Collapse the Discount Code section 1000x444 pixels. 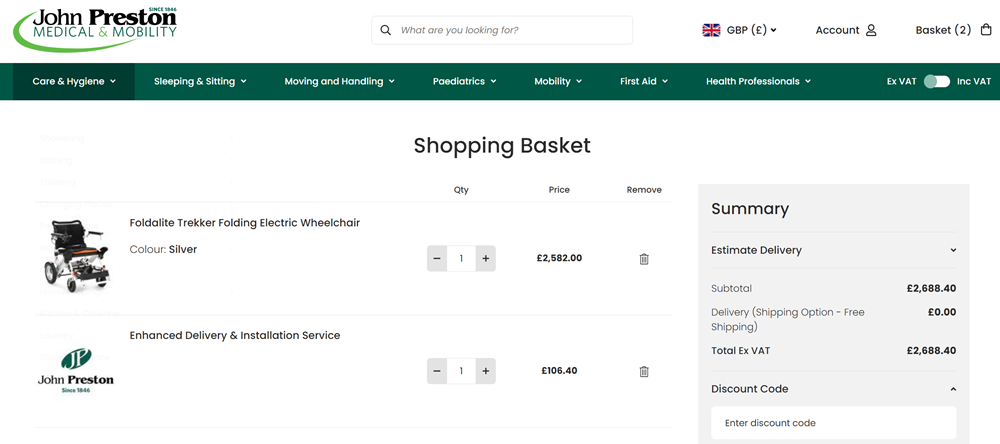(x=833, y=389)
